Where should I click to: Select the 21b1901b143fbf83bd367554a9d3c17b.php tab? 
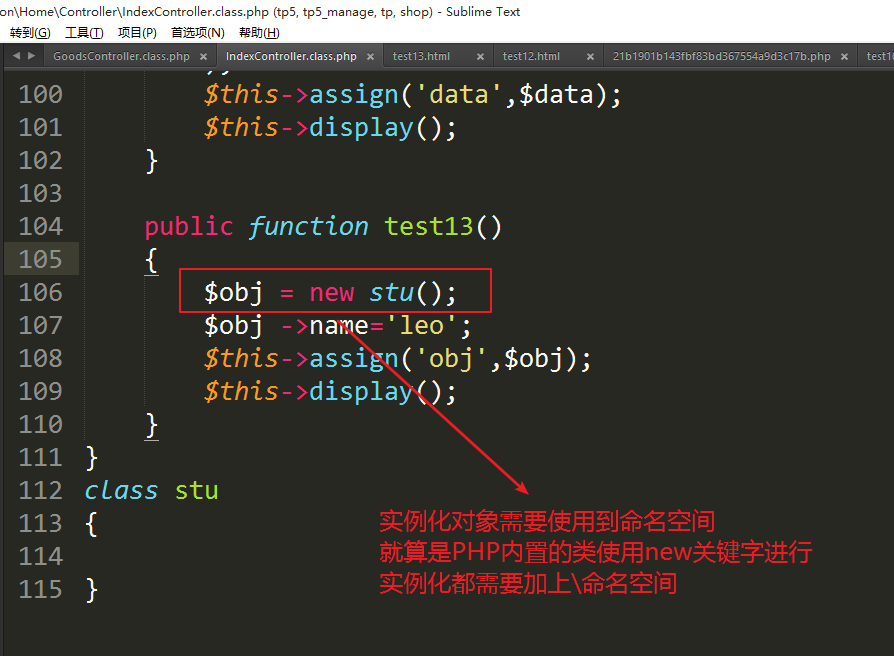[x=721, y=57]
